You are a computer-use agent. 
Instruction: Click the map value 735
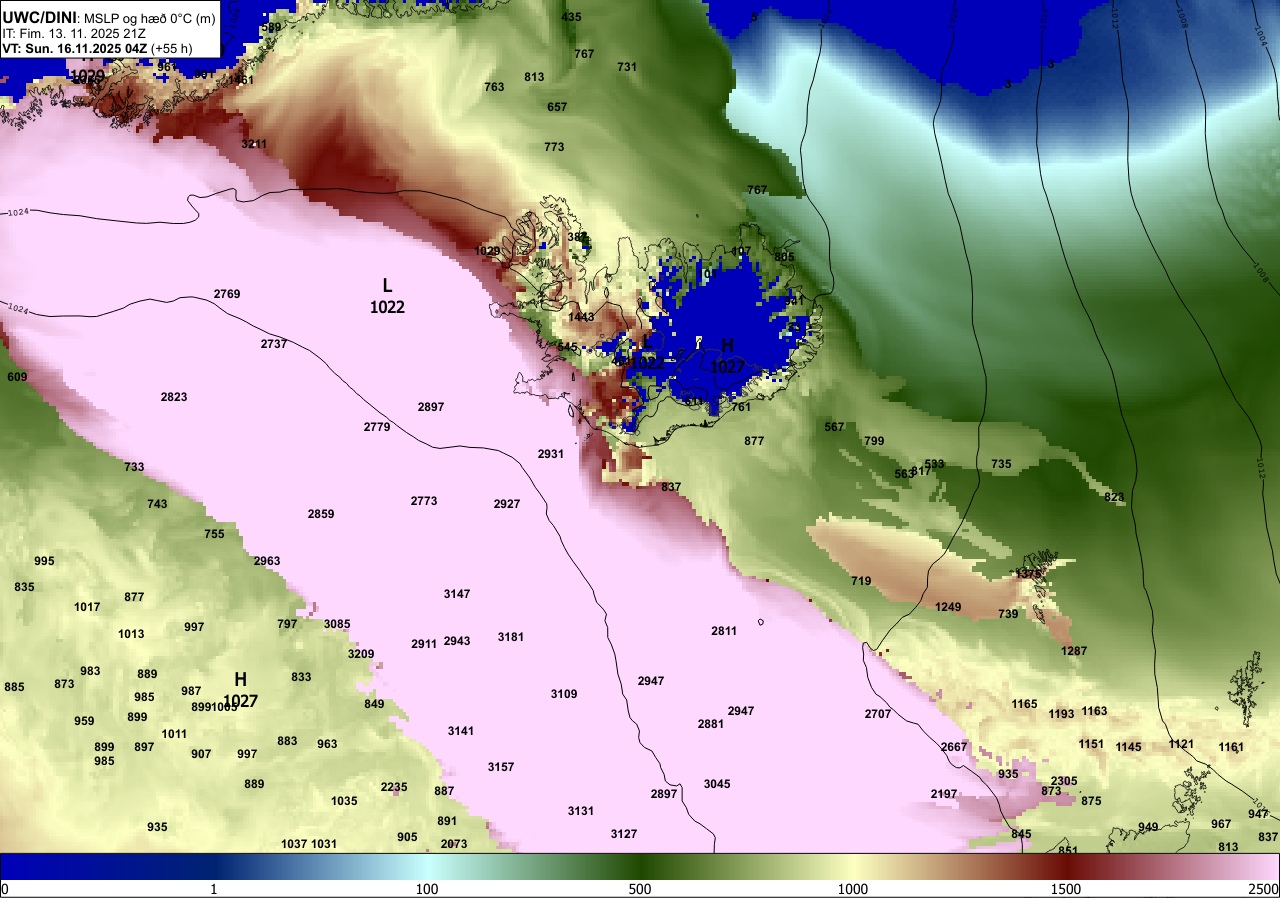(x=1001, y=464)
